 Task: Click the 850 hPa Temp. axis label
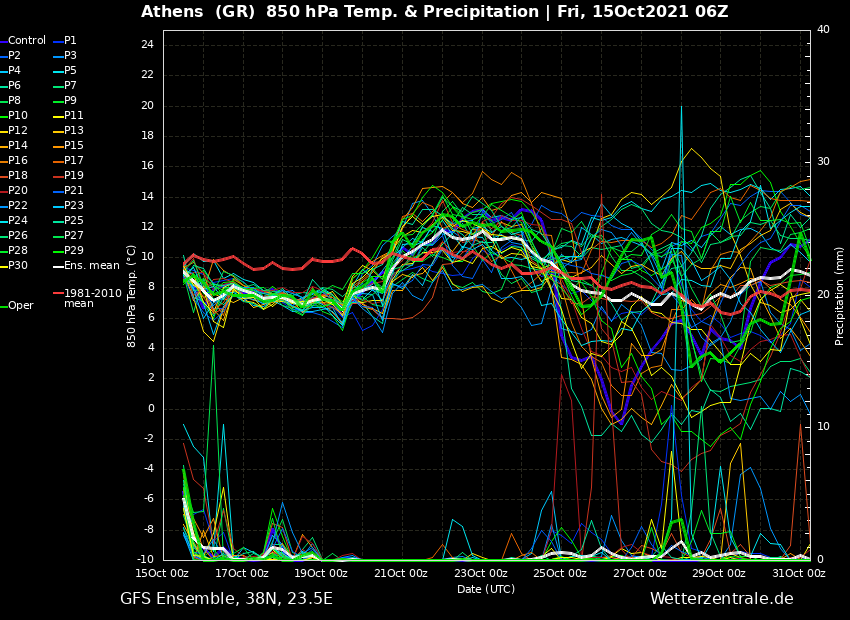132,295
